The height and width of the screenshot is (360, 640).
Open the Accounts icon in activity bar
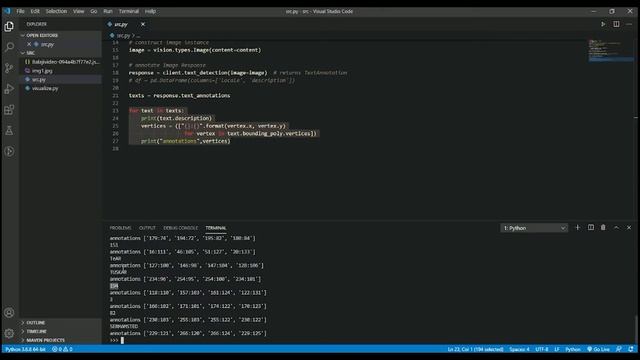coord(9,313)
